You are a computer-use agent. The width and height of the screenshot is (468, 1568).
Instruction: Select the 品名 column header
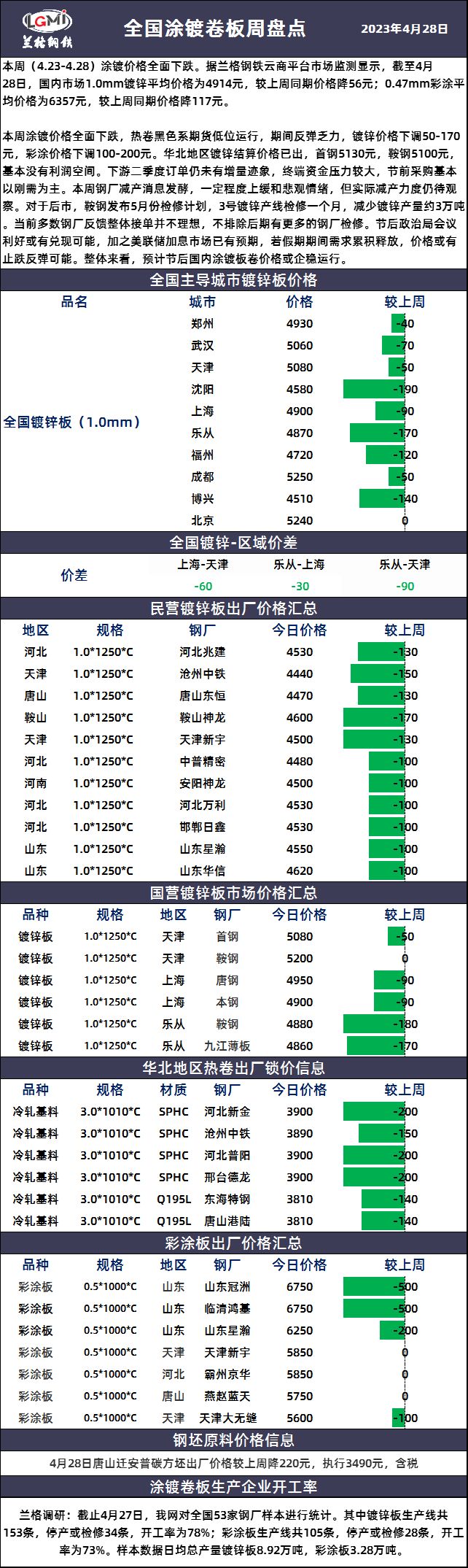pyautogui.click(x=74, y=302)
